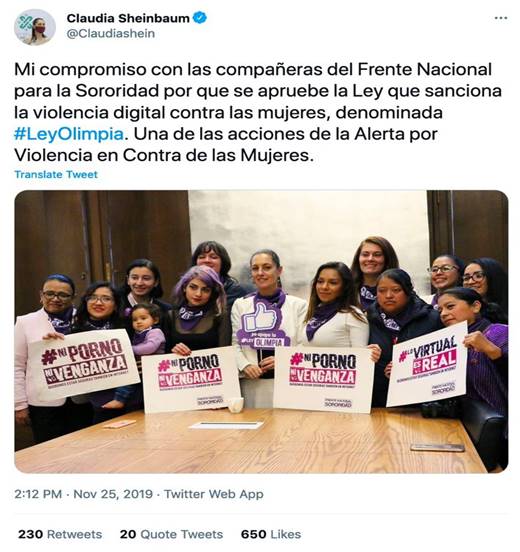The height and width of the screenshot is (552, 520).
Task: Click Translate Tweet
Action: pyautogui.click(x=56, y=174)
